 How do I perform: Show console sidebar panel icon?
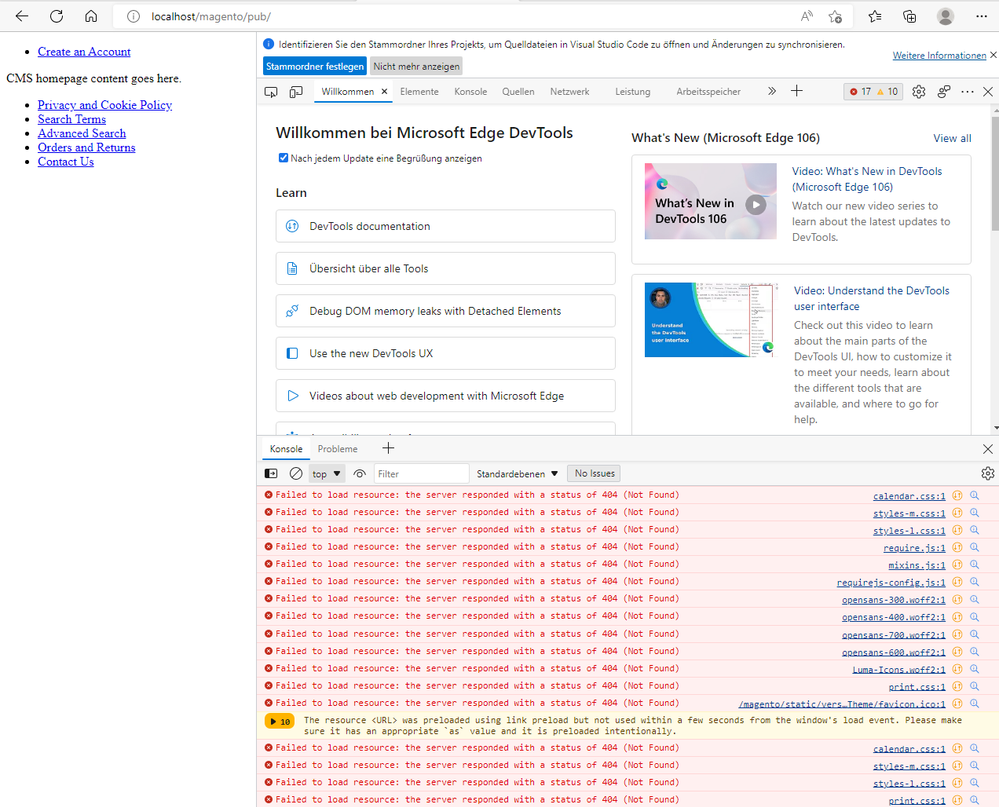pyautogui.click(x=271, y=474)
